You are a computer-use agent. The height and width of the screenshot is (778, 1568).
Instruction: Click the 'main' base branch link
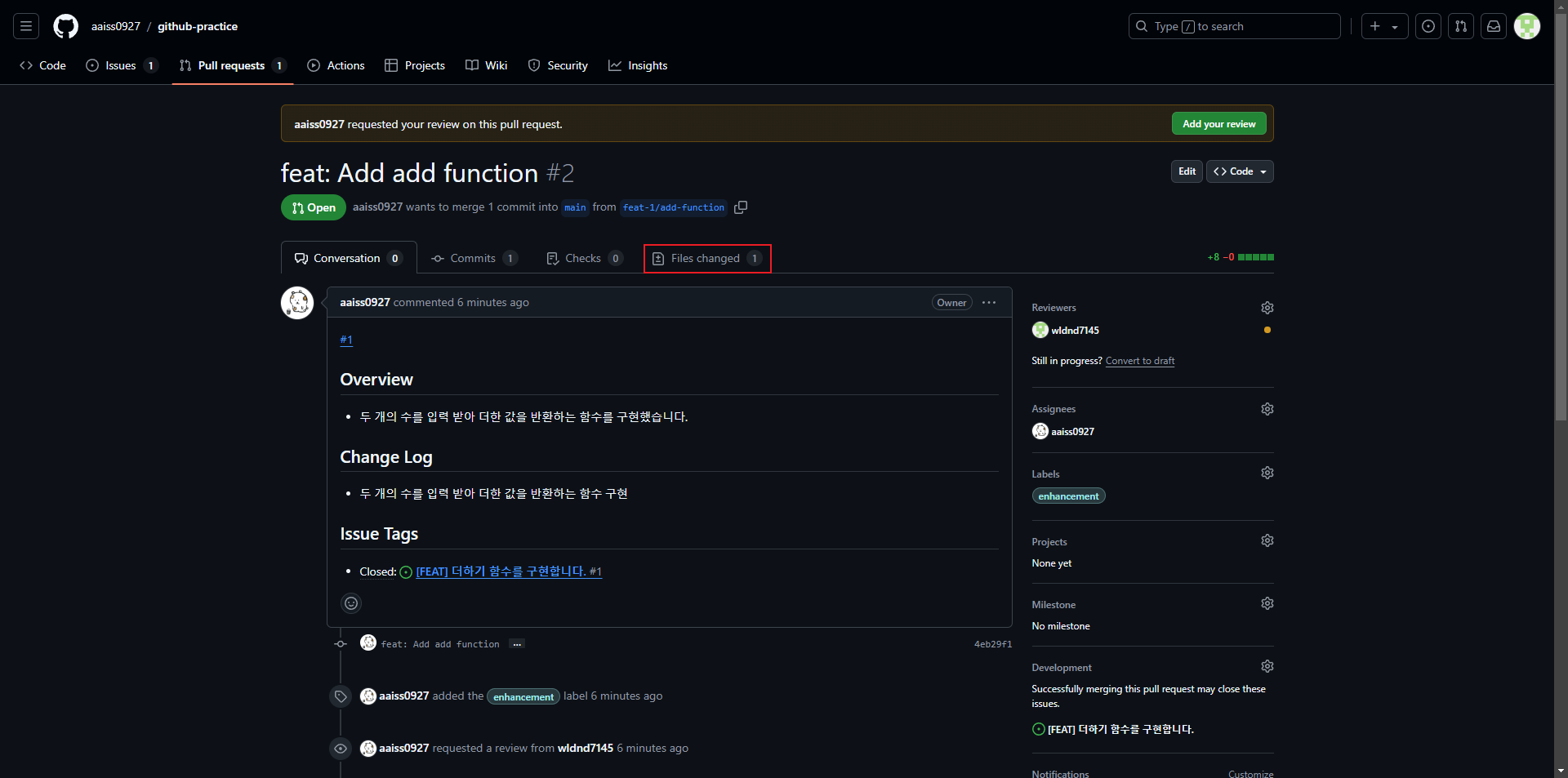(x=575, y=207)
